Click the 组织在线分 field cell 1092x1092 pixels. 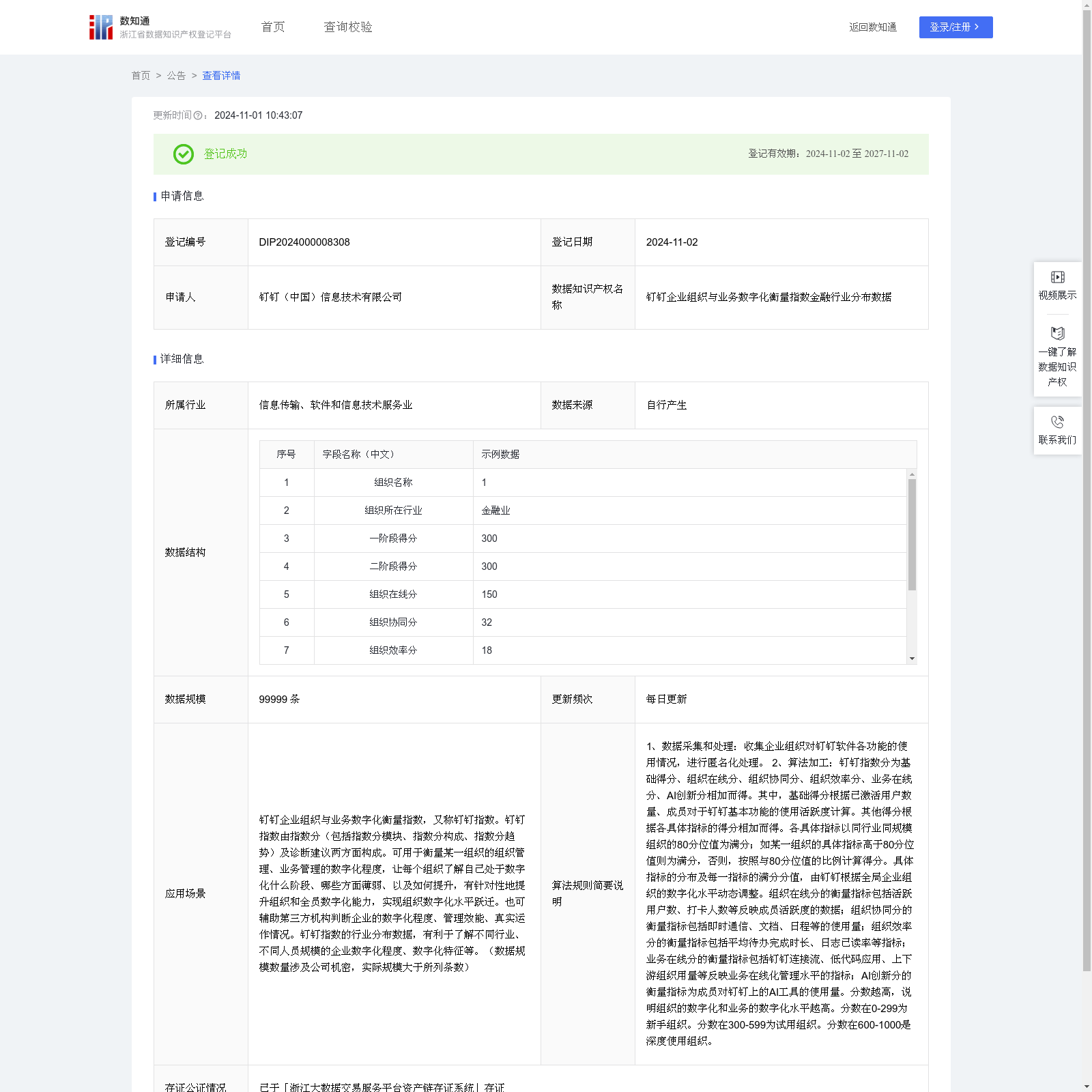click(393, 594)
